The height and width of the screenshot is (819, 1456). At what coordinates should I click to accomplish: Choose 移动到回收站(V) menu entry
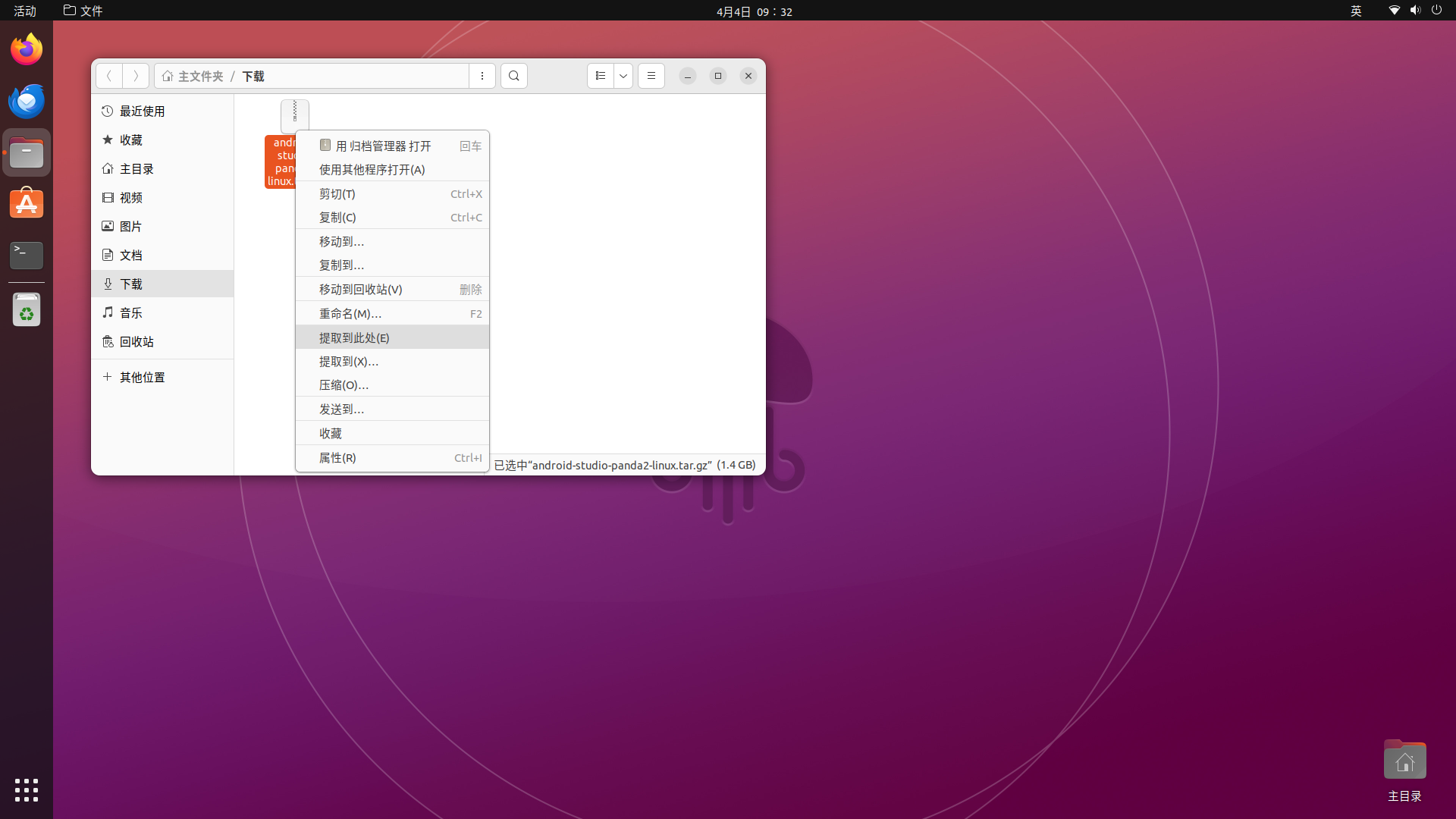[360, 289]
